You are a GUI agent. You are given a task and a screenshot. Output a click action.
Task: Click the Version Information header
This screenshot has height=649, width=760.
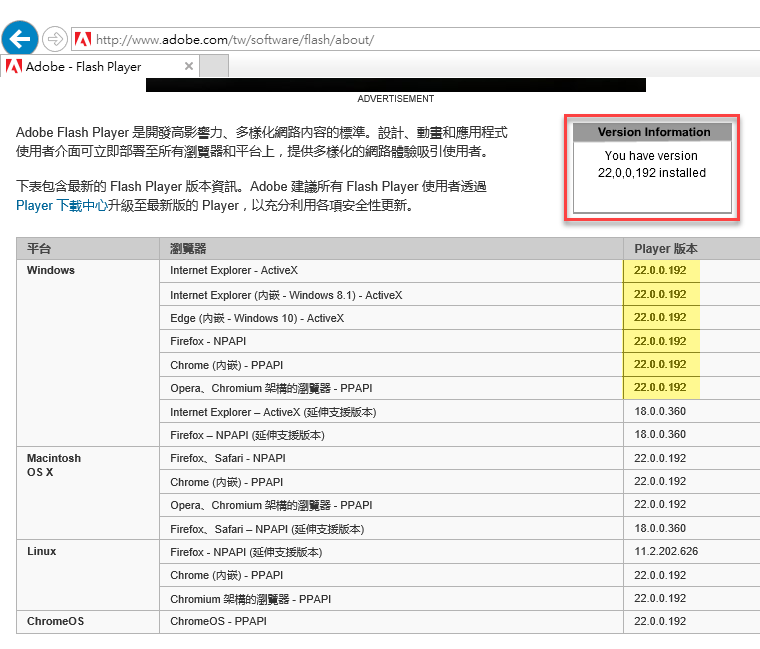pos(652,132)
